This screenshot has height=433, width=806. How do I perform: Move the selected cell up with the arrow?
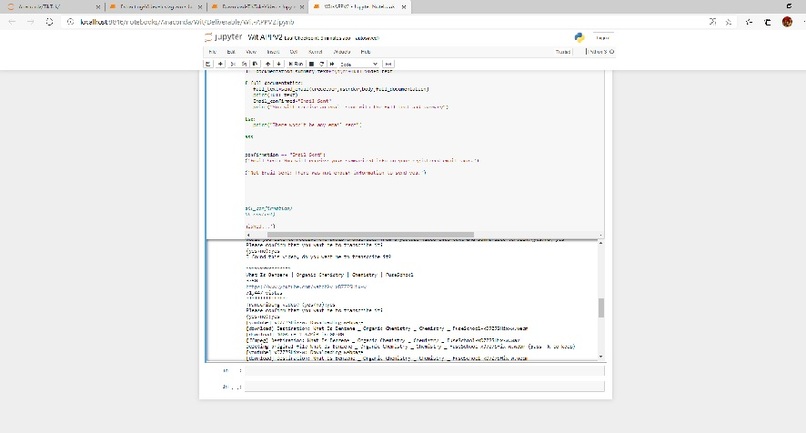tap(268, 64)
